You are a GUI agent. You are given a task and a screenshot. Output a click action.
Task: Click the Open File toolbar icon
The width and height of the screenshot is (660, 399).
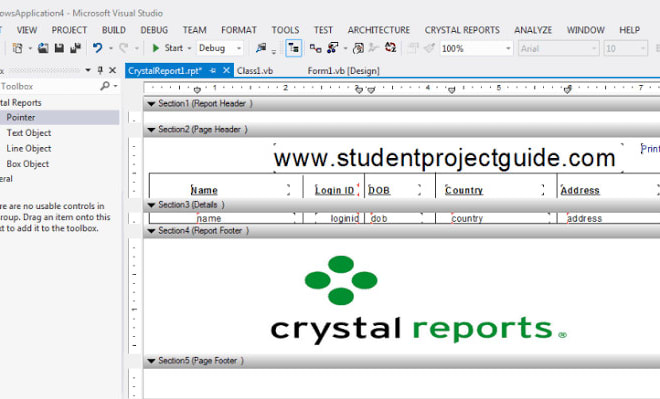[x=43, y=48]
